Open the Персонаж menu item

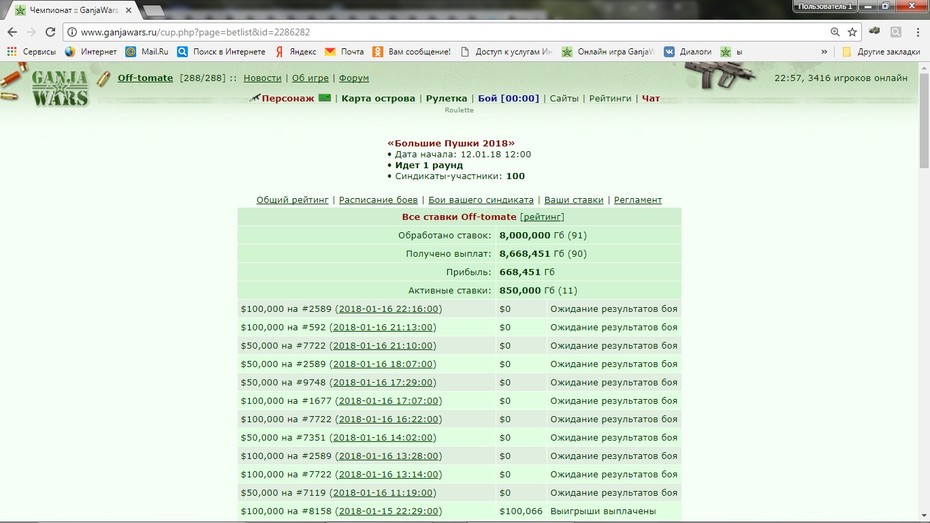(x=288, y=98)
